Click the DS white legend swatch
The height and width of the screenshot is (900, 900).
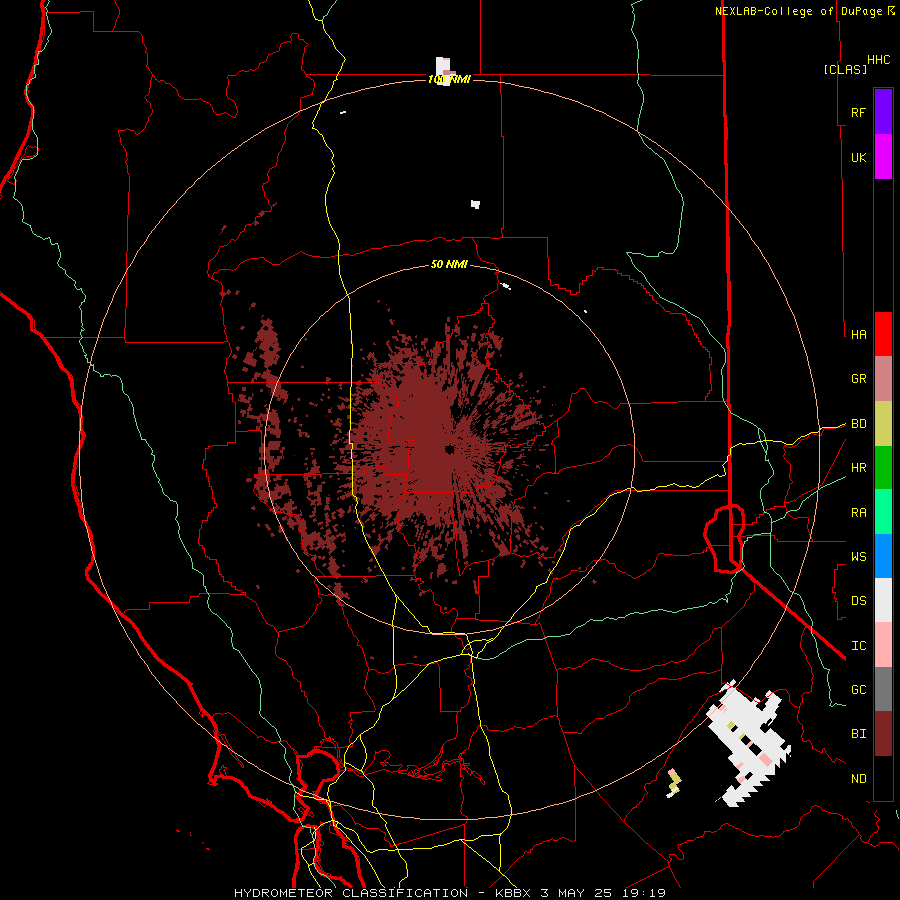pos(883,600)
